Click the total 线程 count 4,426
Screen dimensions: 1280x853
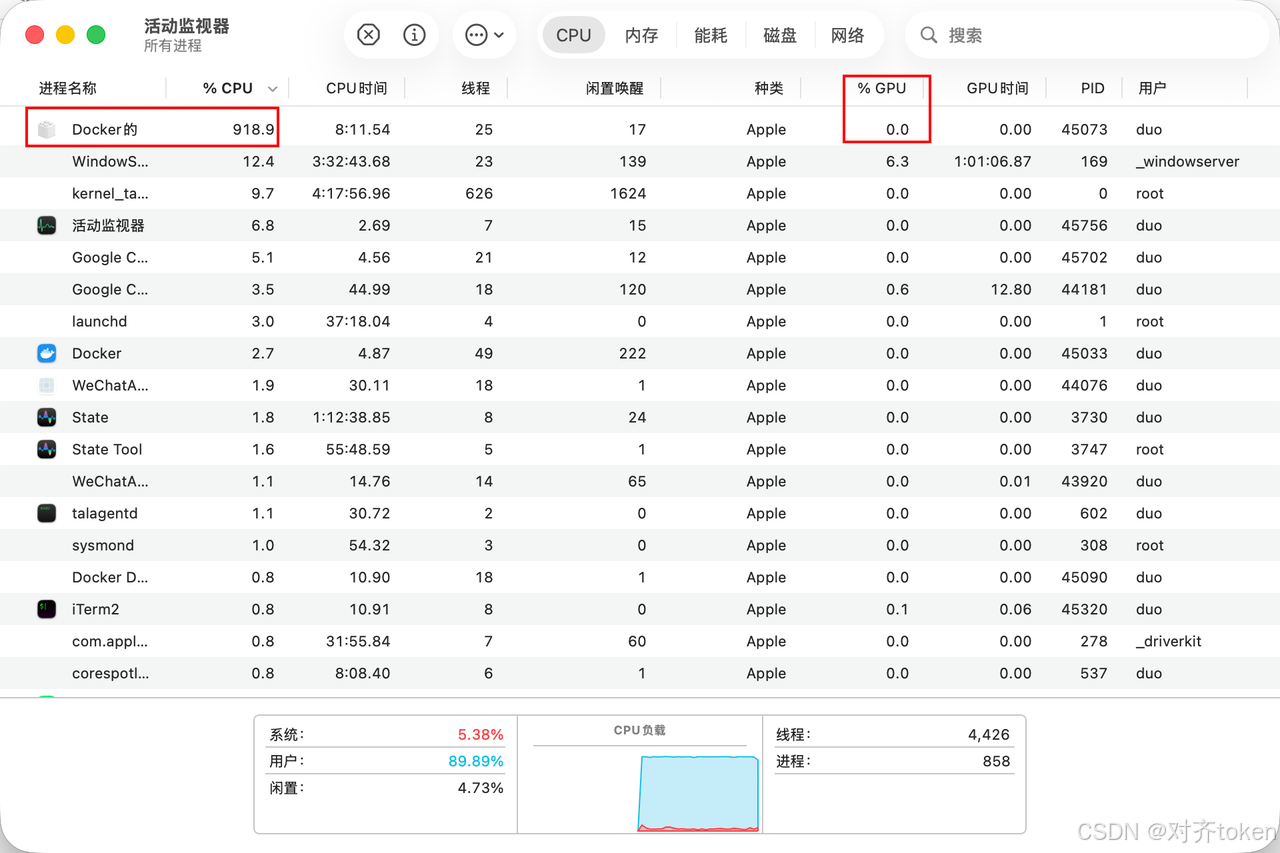(989, 734)
